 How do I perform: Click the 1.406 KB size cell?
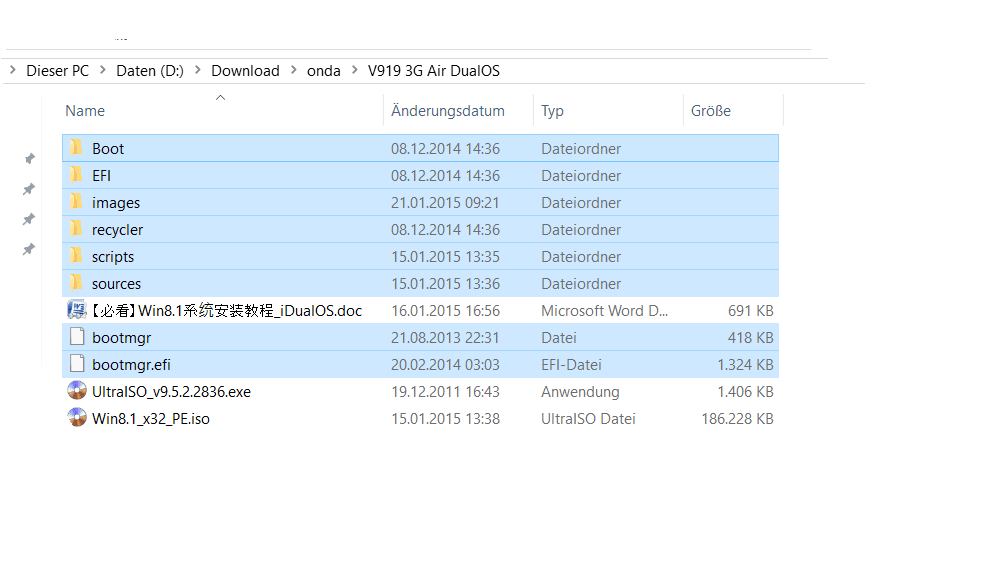point(745,392)
